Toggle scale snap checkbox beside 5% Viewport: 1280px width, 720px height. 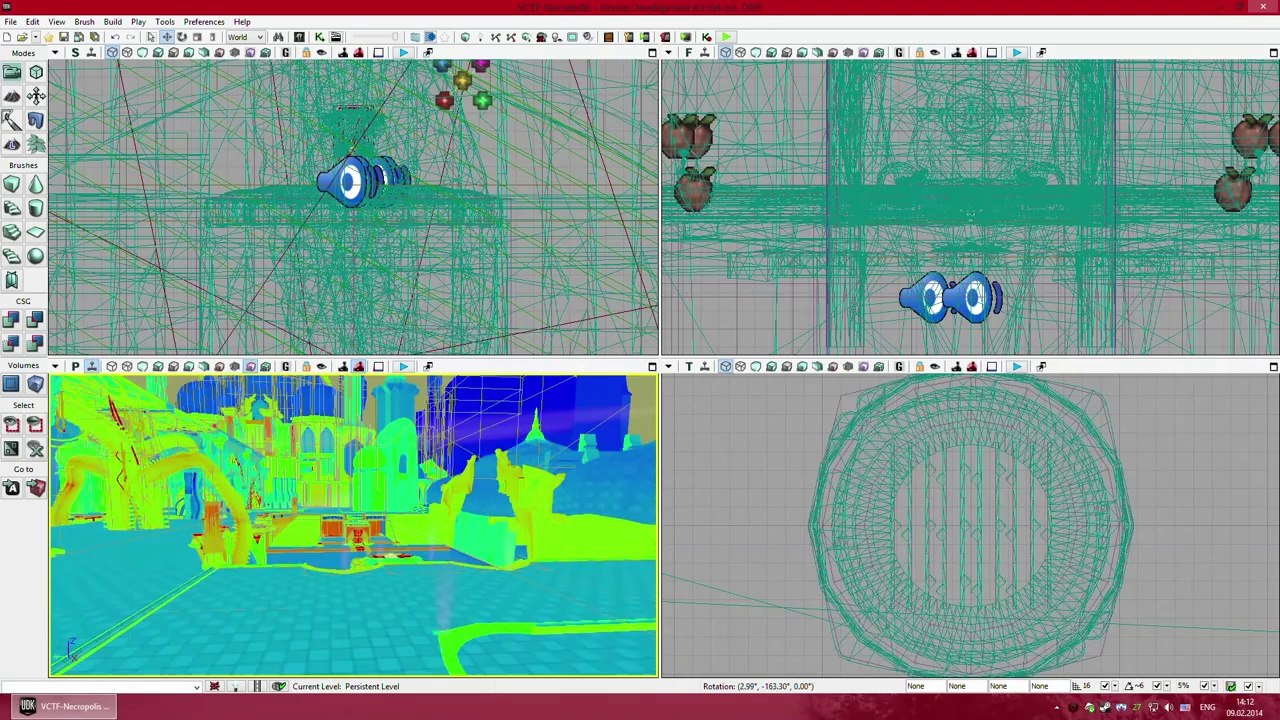point(1205,686)
